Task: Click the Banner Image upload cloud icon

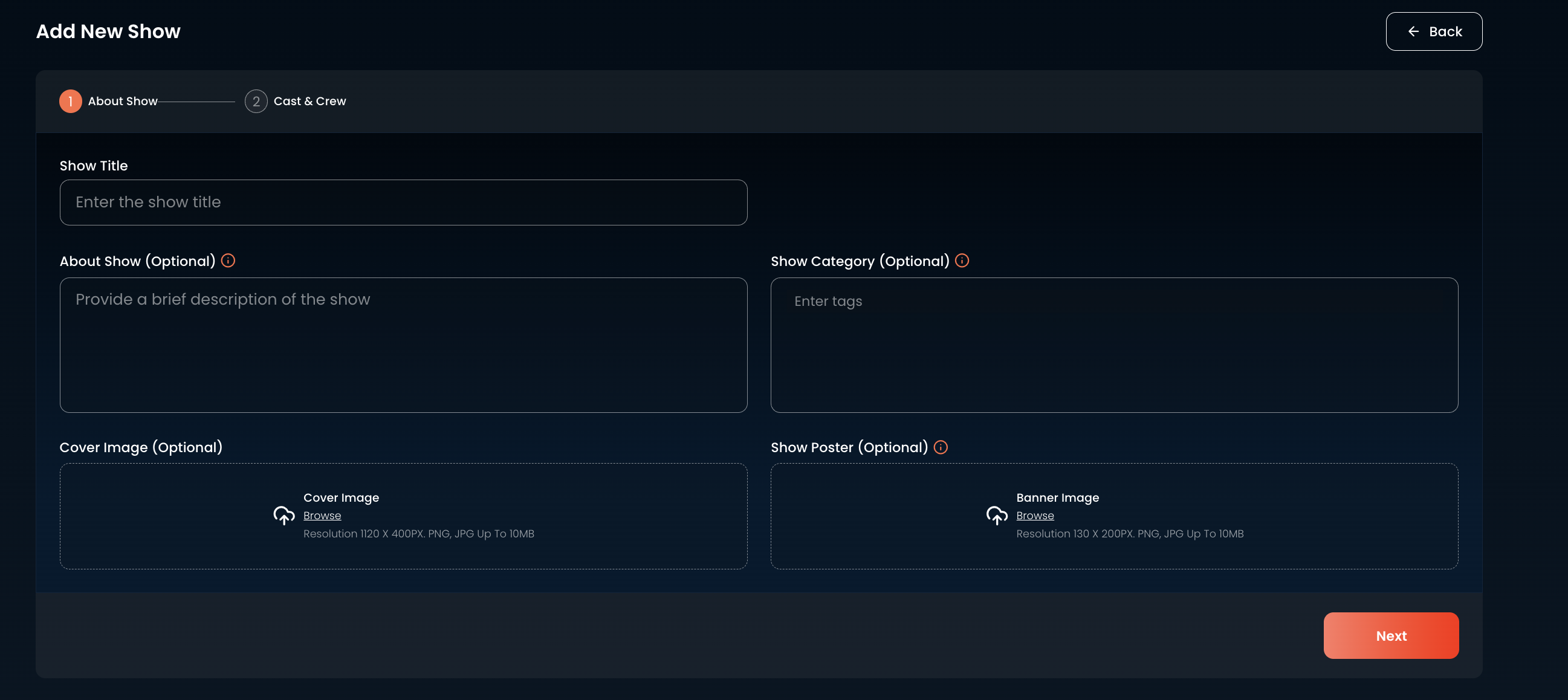Action: click(996, 515)
